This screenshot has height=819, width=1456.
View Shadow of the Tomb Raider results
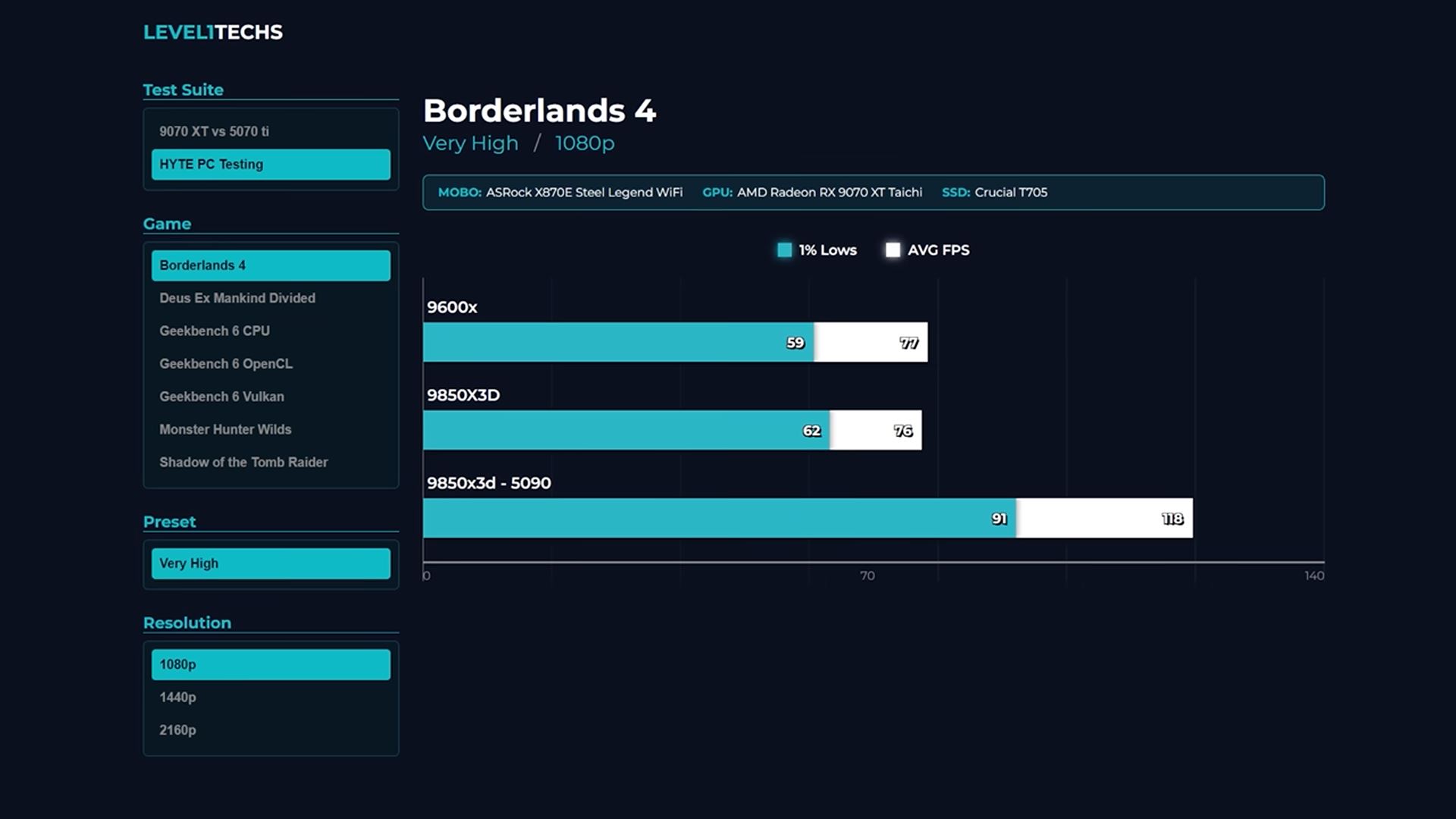pyautogui.click(x=243, y=462)
